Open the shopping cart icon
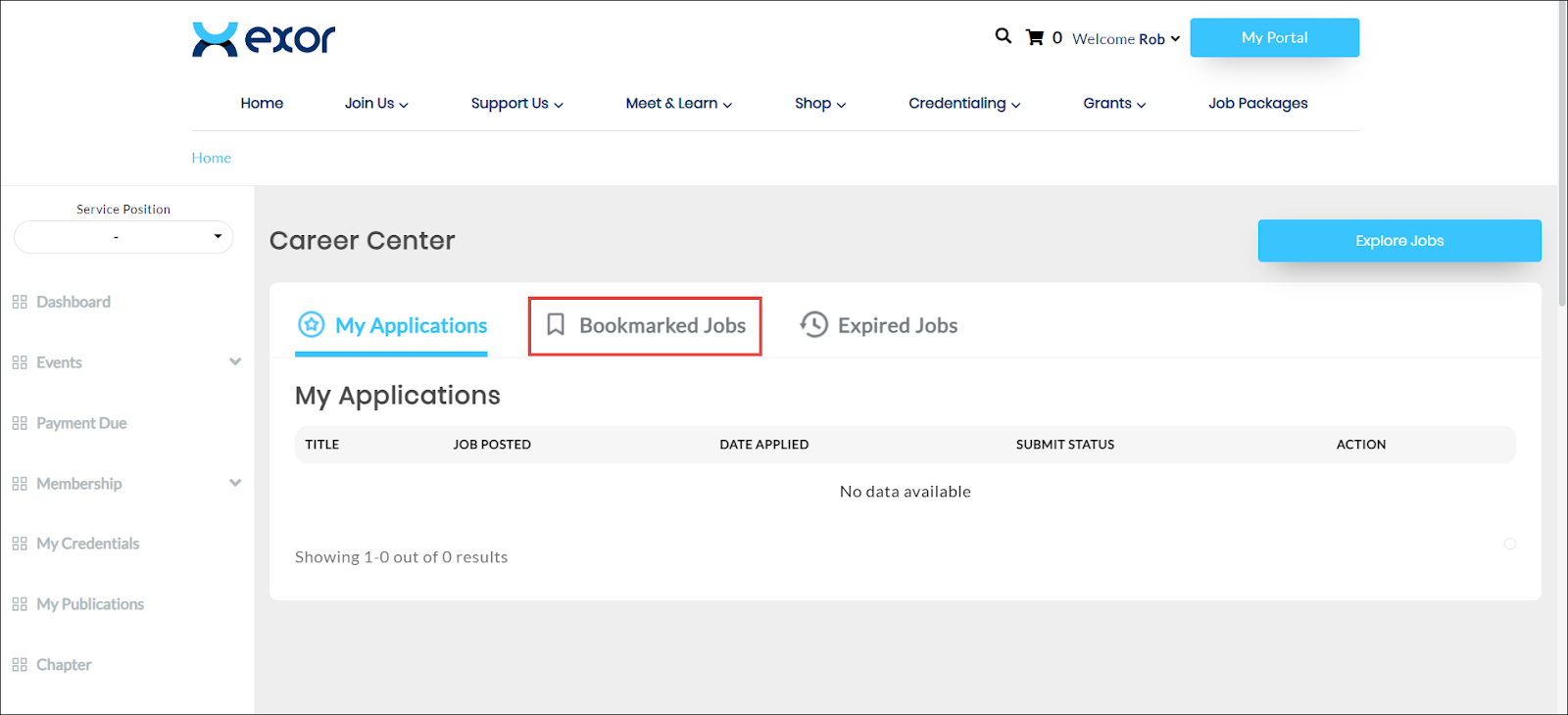This screenshot has width=1568, height=715. click(1034, 37)
